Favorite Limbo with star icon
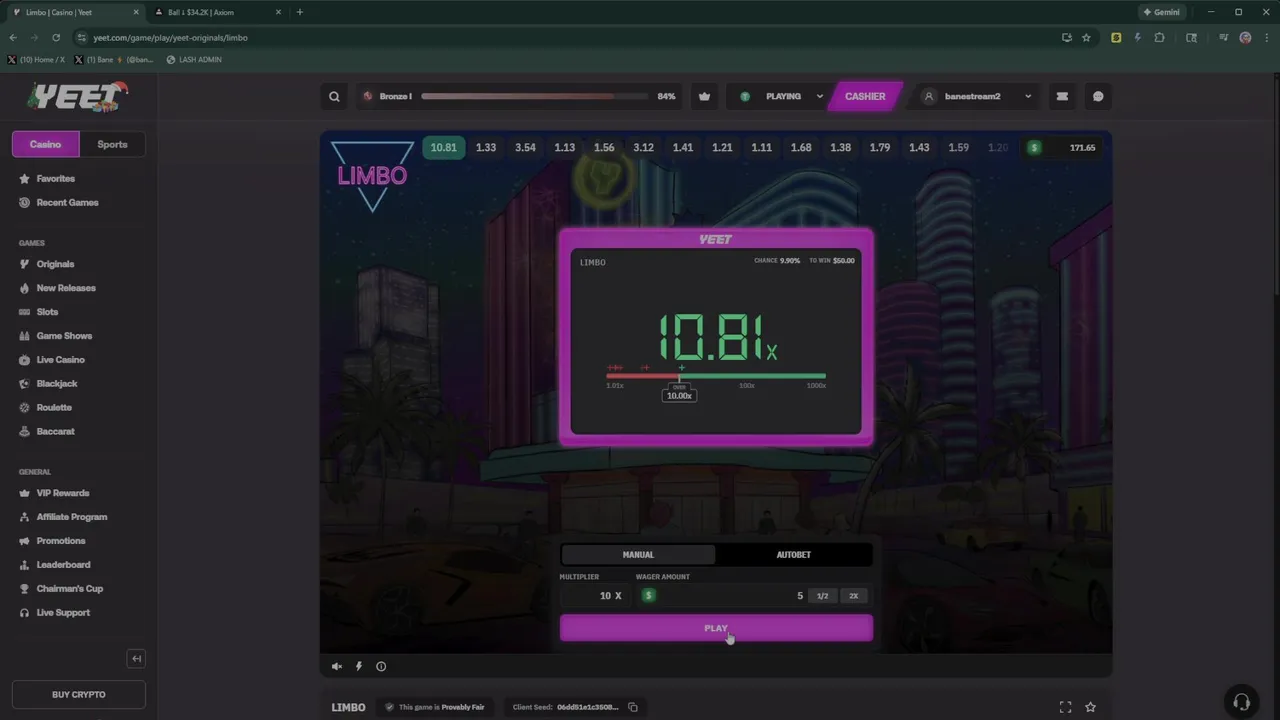This screenshot has width=1280, height=720. [x=1091, y=707]
